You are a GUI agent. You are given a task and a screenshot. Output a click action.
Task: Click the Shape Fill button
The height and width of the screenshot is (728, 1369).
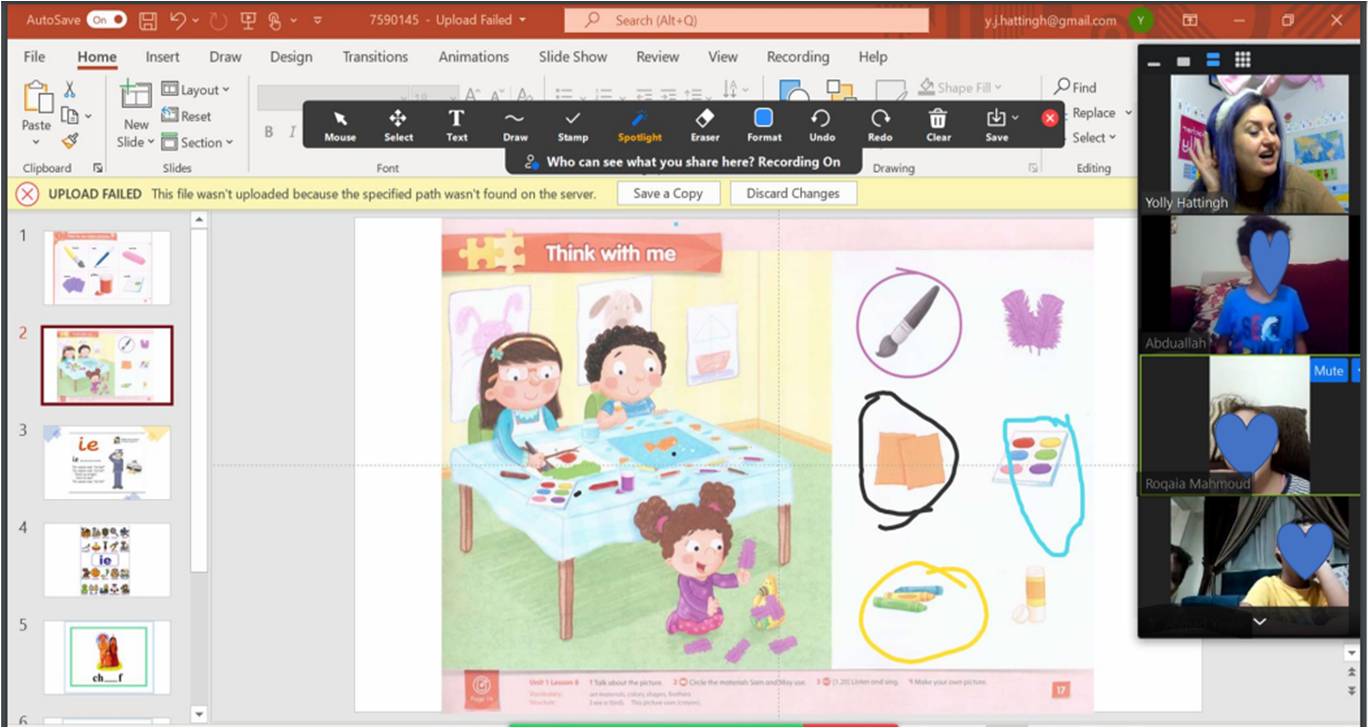(x=959, y=88)
